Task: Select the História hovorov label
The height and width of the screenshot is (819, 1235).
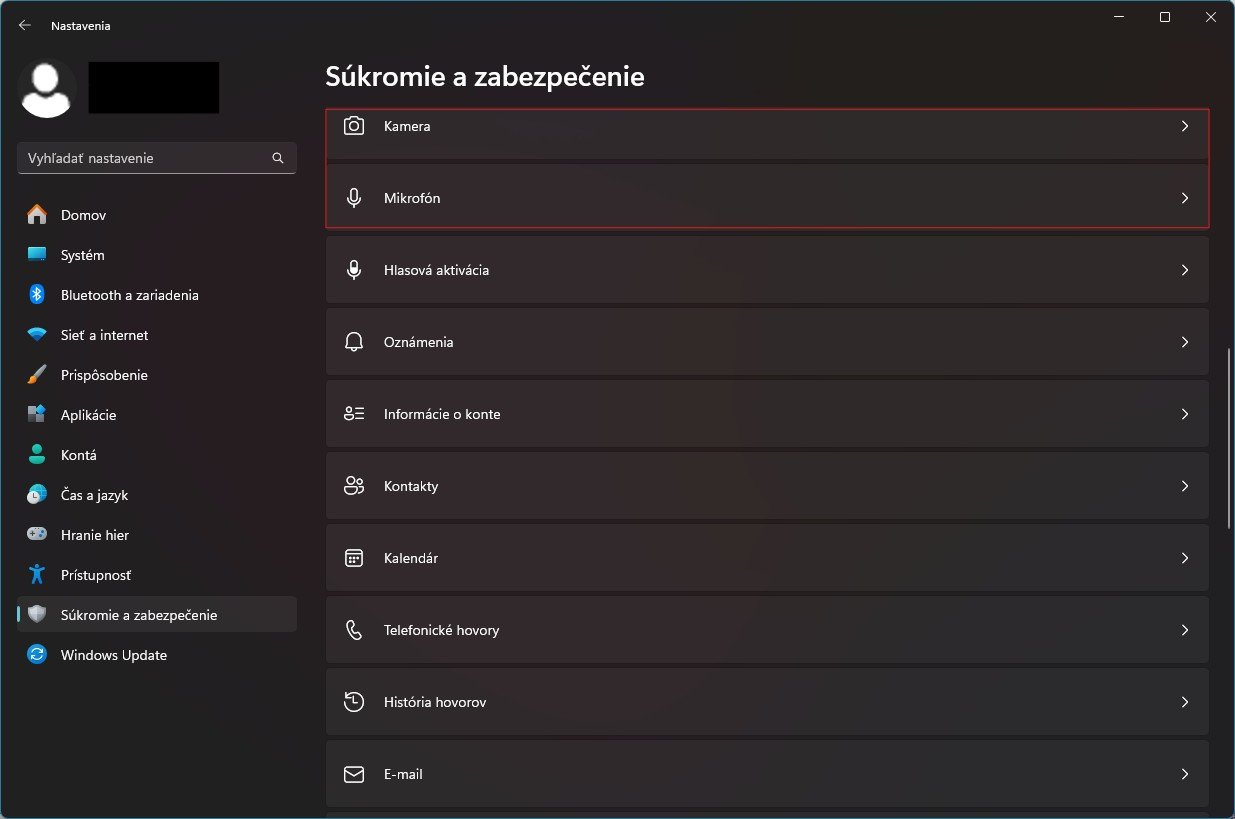Action: tap(435, 702)
